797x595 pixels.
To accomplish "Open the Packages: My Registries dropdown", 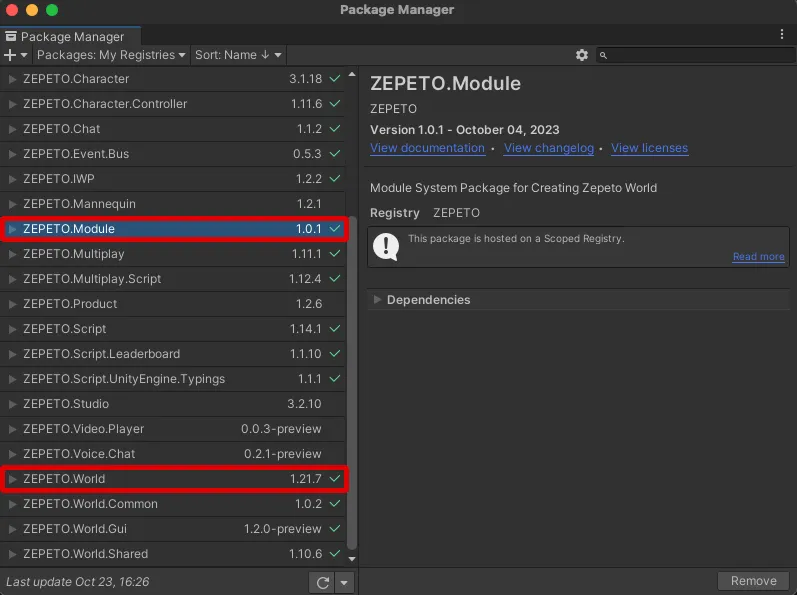I will point(110,55).
